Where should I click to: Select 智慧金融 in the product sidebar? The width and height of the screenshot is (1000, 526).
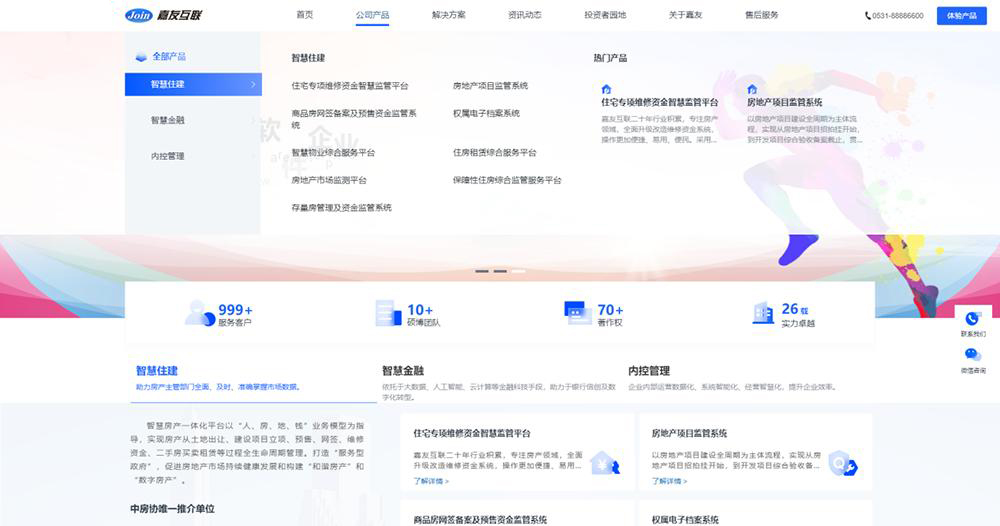(168, 120)
